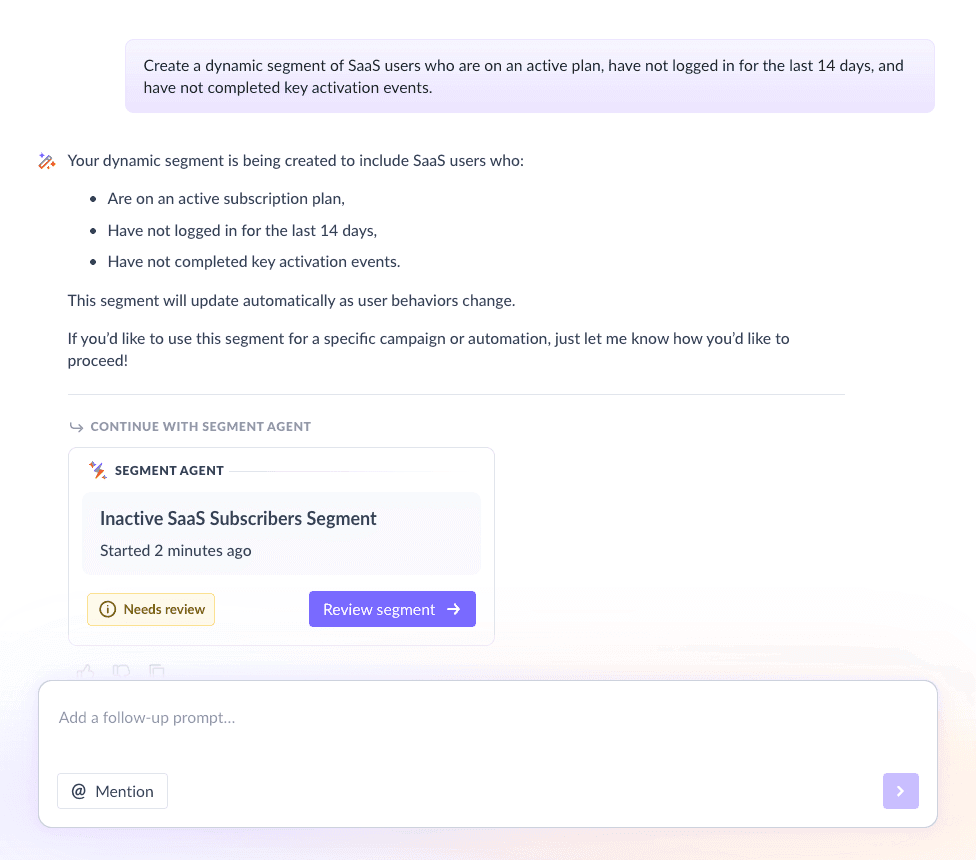Image resolution: width=976 pixels, height=860 pixels.
Task: Click the arrow inside the Review segment button
Action: coord(455,609)
